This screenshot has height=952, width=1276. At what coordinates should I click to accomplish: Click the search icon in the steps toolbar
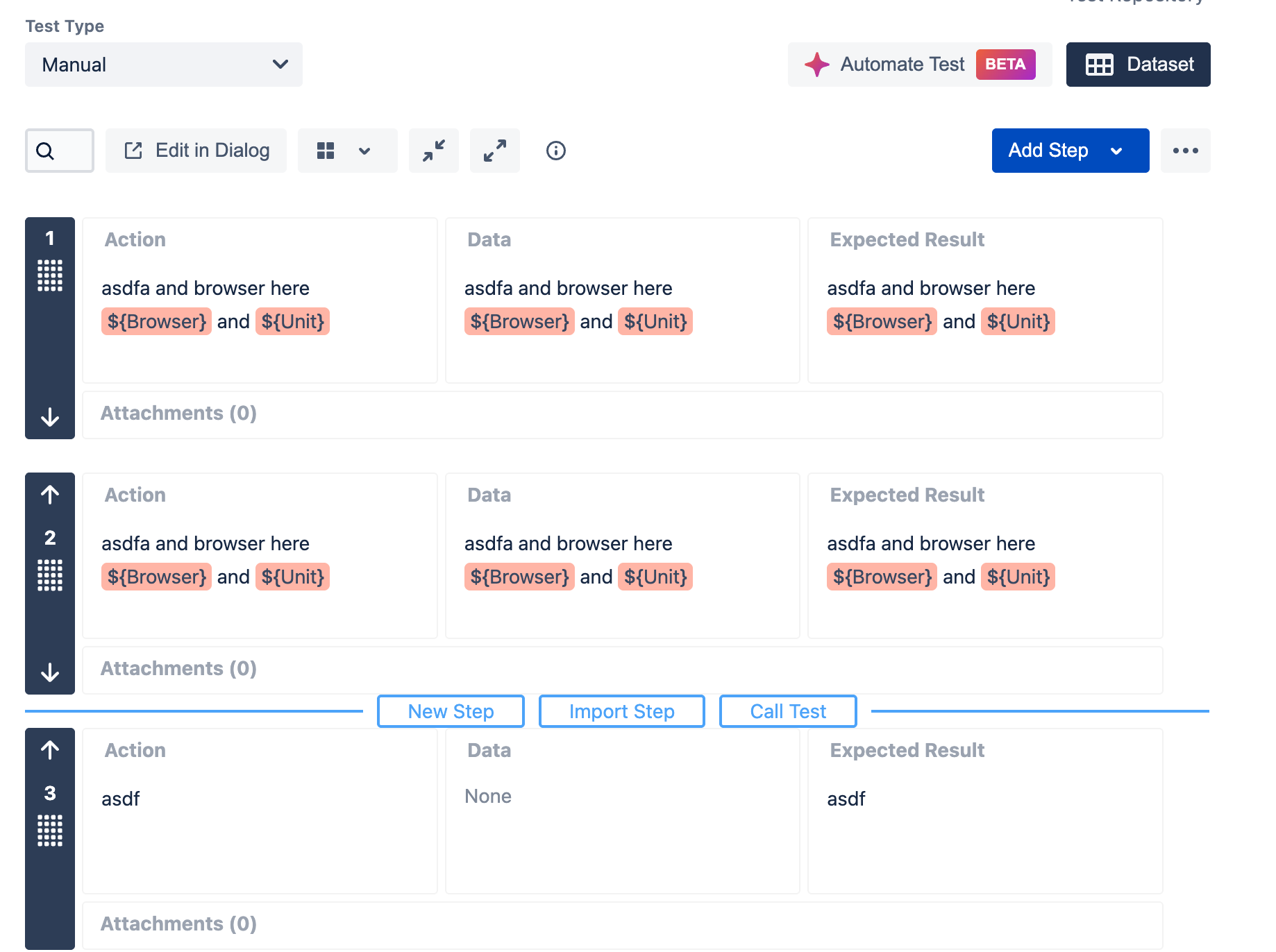point(46,151)
